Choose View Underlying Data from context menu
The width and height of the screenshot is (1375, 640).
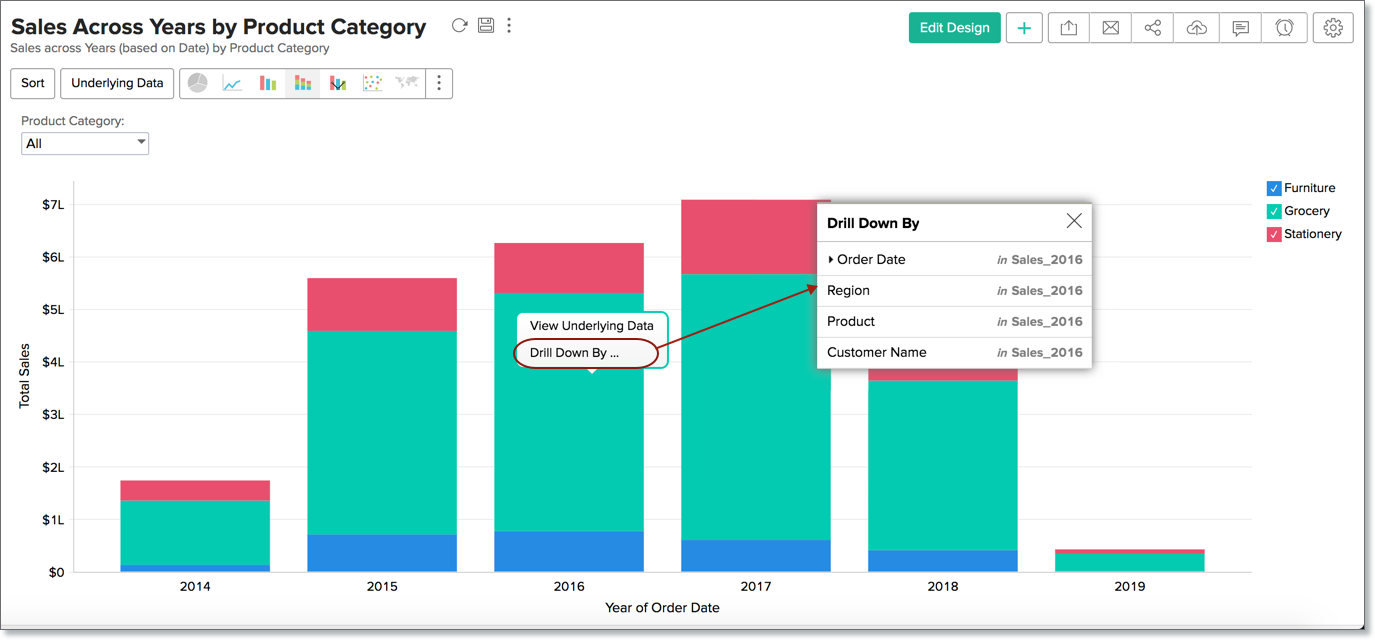(591, 325)
